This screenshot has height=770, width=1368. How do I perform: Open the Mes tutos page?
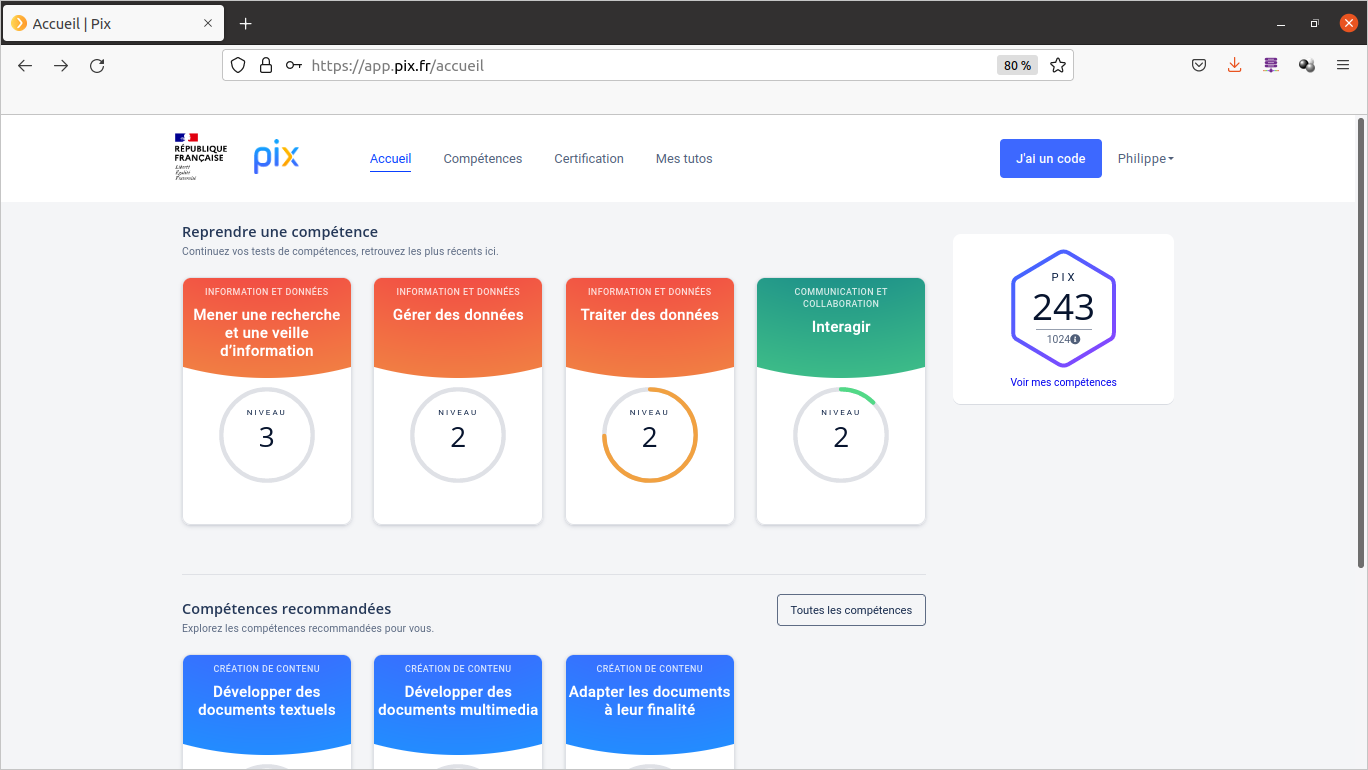click(684, 159)
